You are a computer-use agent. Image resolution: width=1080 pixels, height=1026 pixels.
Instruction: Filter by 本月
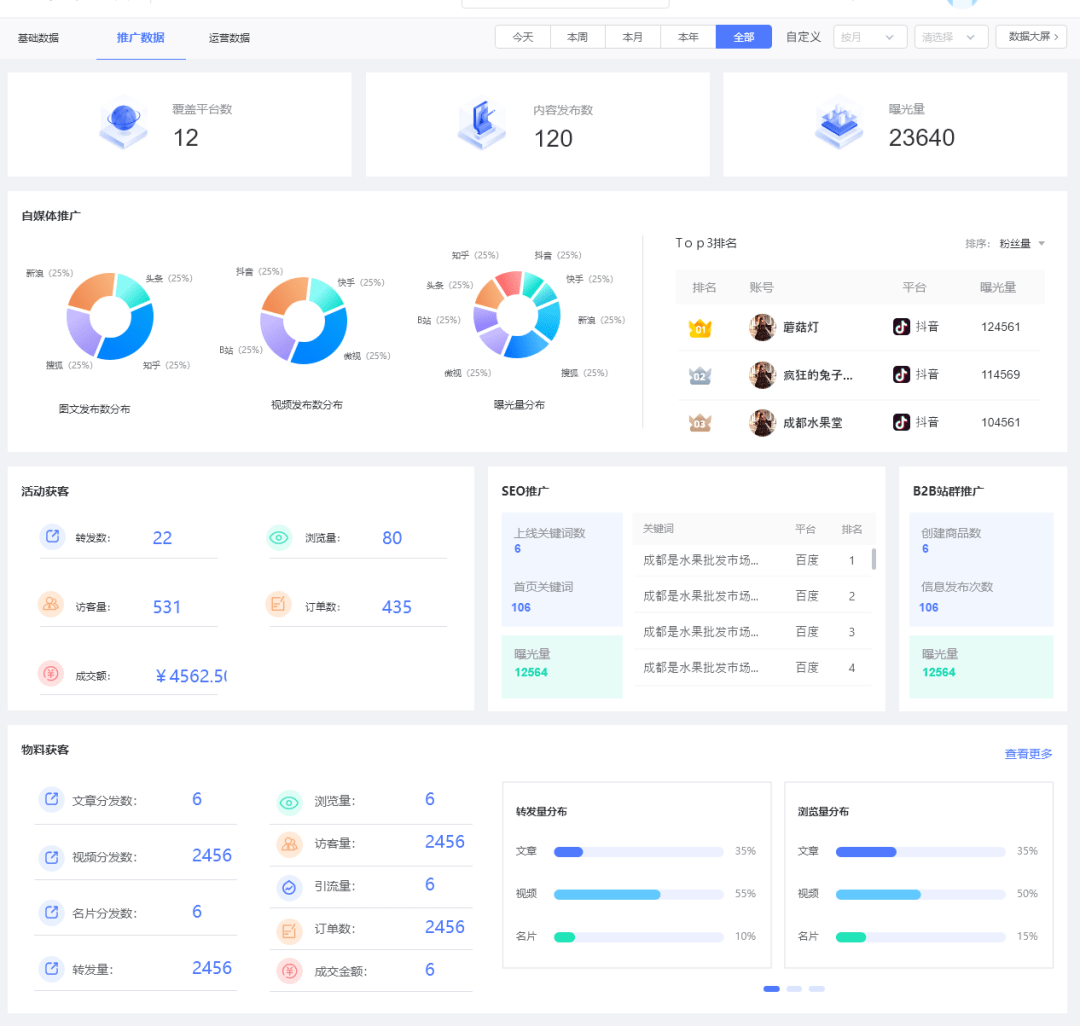[633, 37]
